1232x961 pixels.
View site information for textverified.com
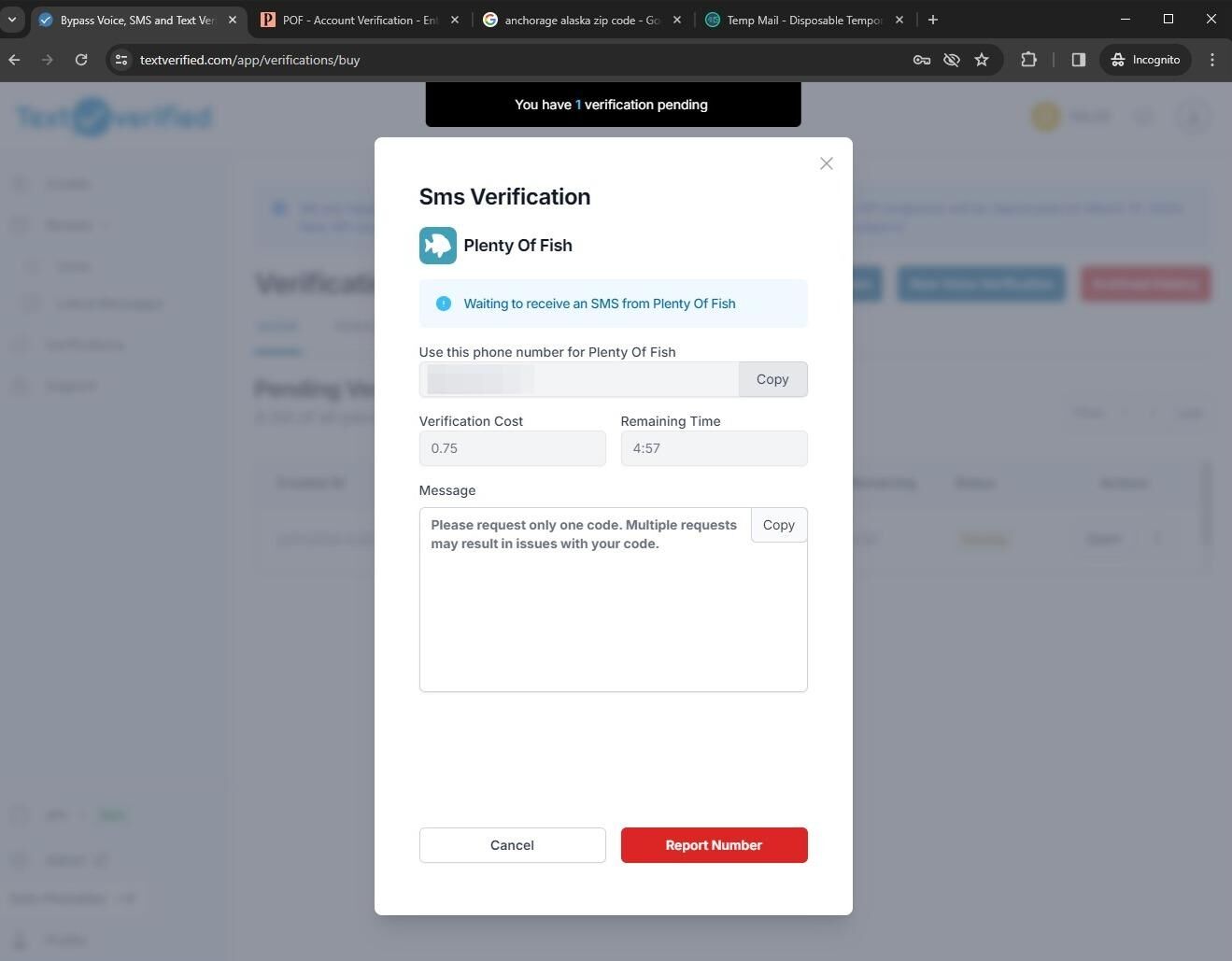pyautogui.click(x=120, y=60)
